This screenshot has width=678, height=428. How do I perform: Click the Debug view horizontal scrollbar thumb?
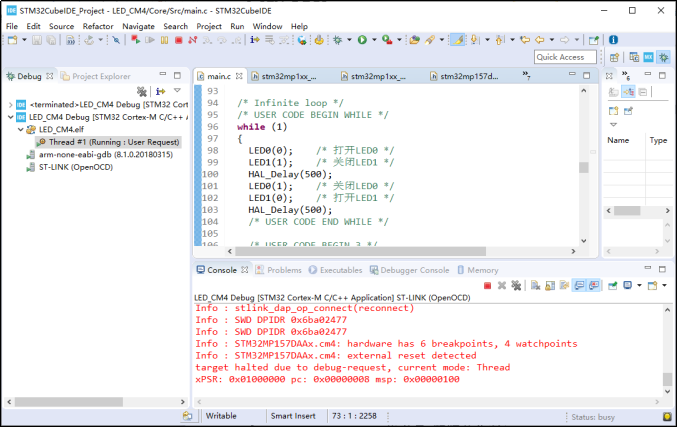pyautogui.click(x=69, y=402)
